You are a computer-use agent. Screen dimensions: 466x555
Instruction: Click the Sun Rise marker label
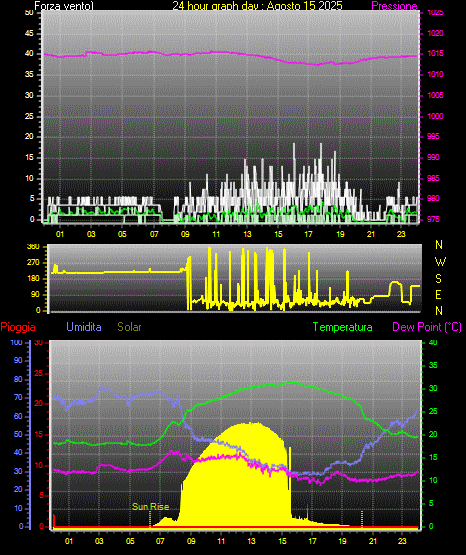tap(150, 507)
